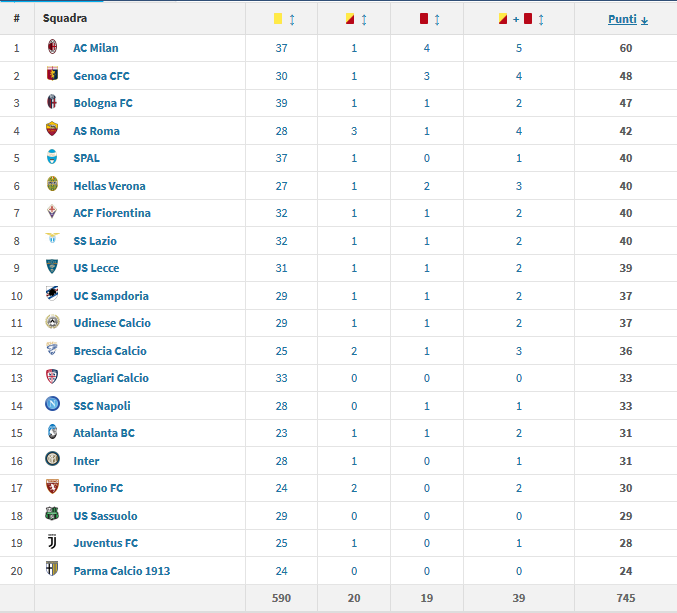Screen dimensions: 677x613
Task: Sort by red cards column arrow
Action: 437,20
